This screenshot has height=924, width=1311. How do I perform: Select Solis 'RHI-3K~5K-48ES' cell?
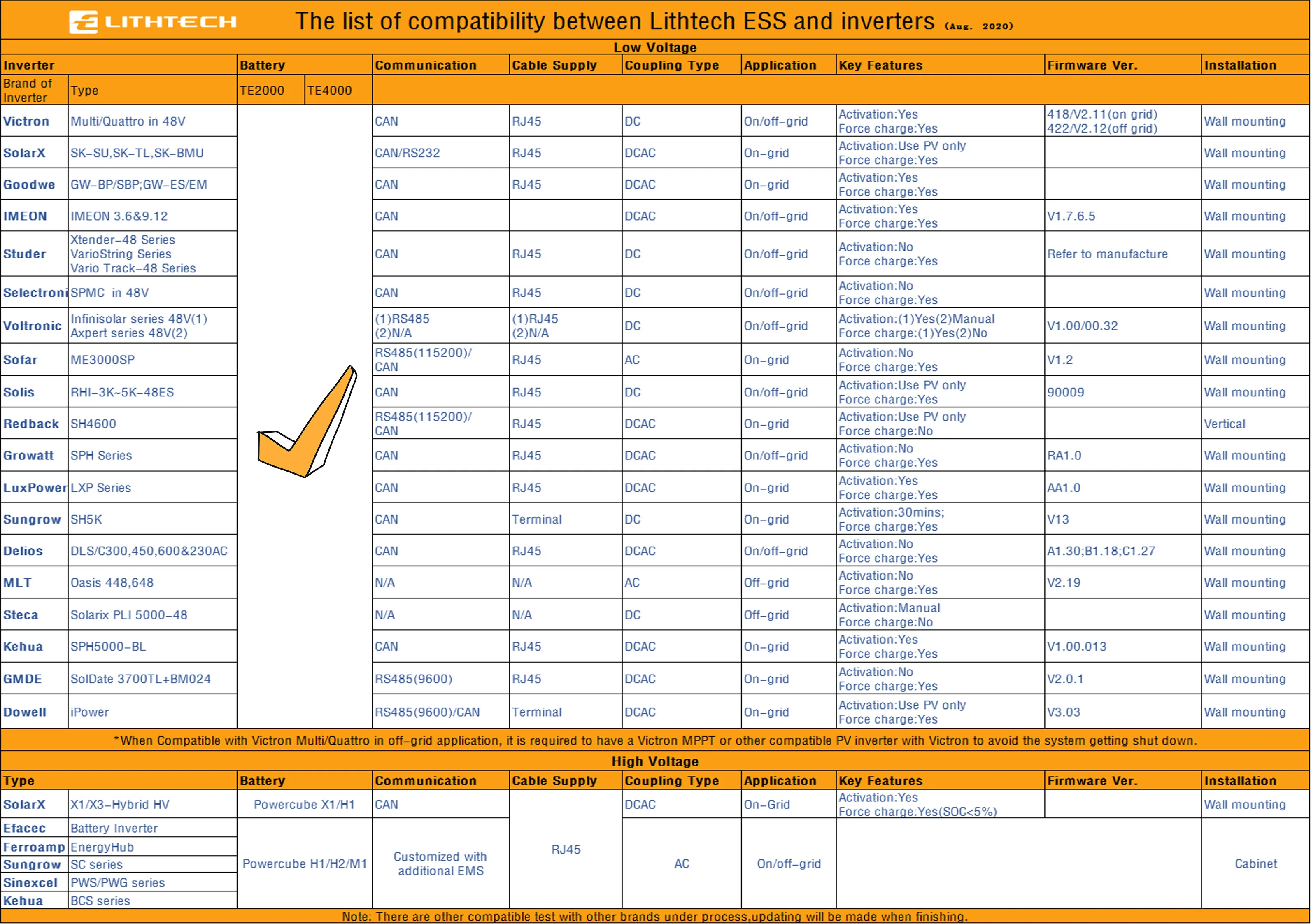pyautogui.click(x=152, y=392)
